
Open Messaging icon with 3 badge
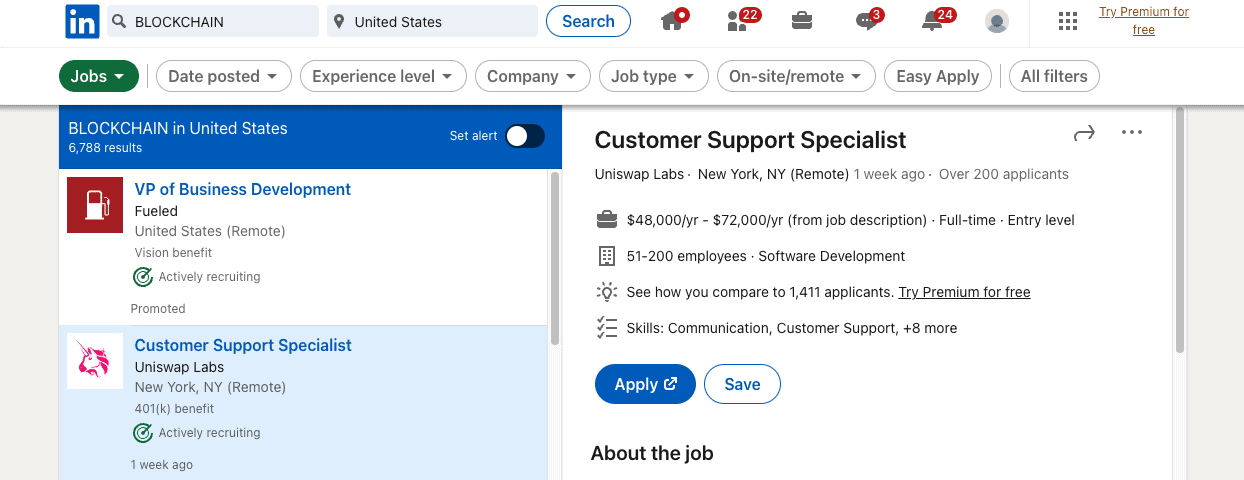tap(868, 21)
